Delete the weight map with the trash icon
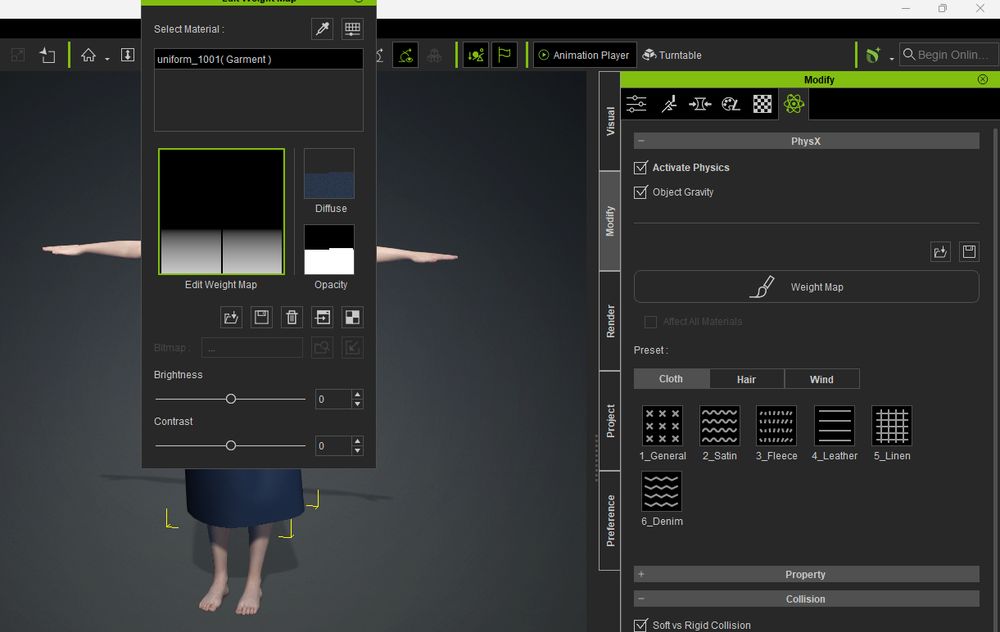This screenshot has width=1000, height=632. click(x=291, y=317)
